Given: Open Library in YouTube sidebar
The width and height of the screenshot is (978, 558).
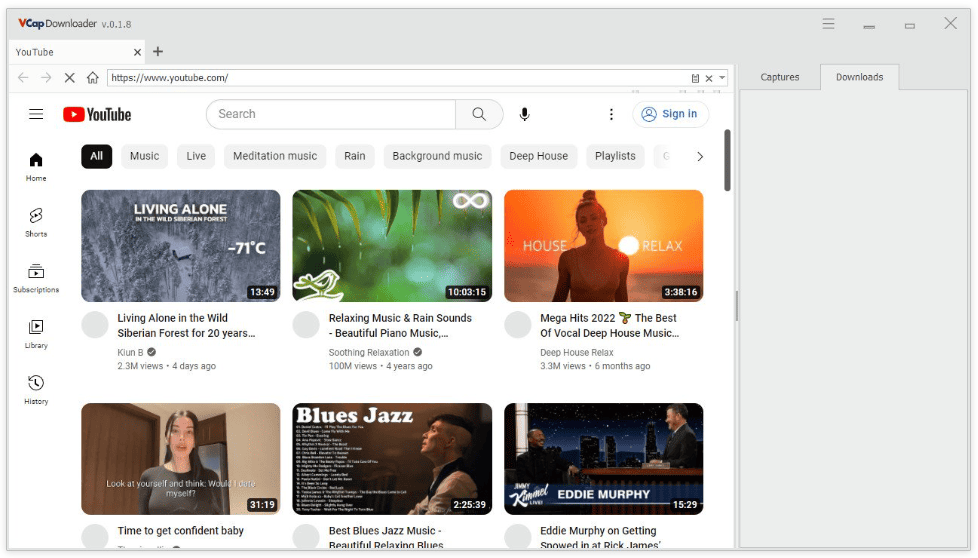Looking at the screenshot, I should (x=36, y=334).
